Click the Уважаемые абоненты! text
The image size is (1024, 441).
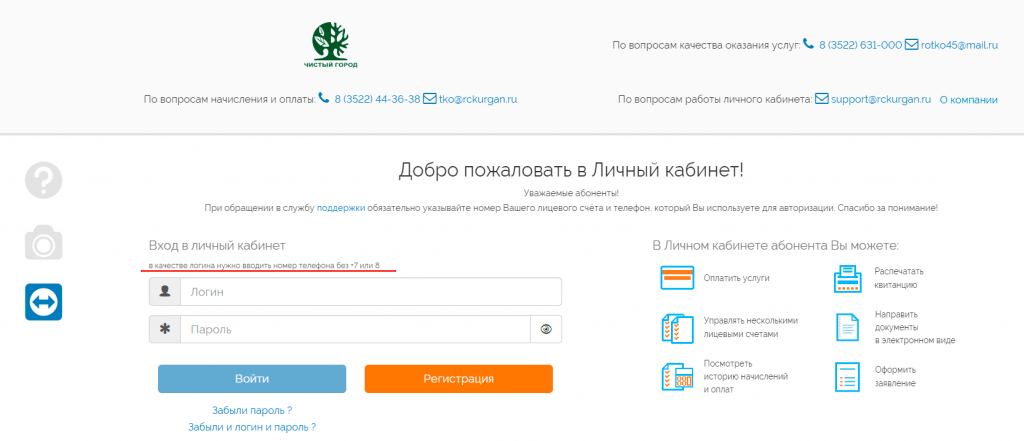coord(571,193)
